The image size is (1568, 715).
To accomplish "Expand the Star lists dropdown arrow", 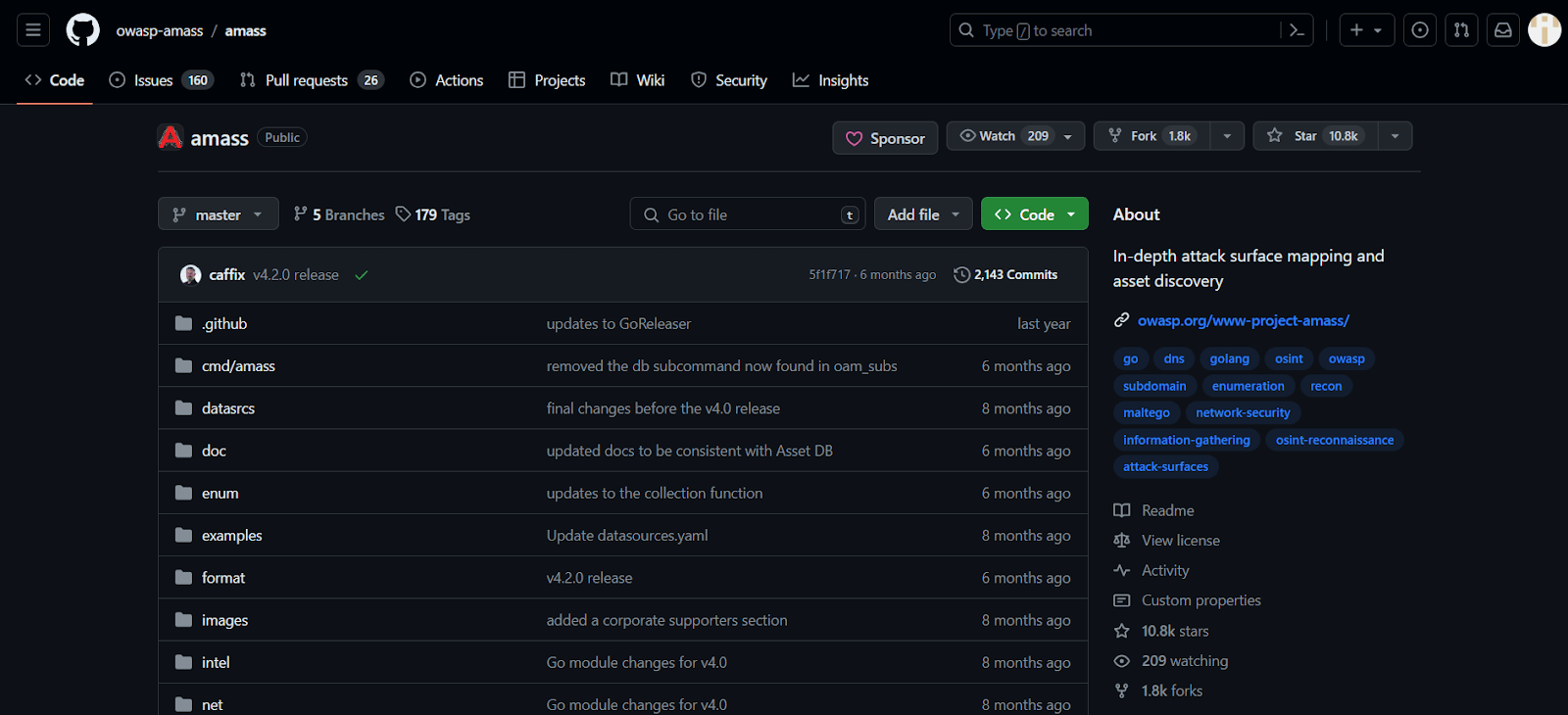I will (x=1395, y=136).
